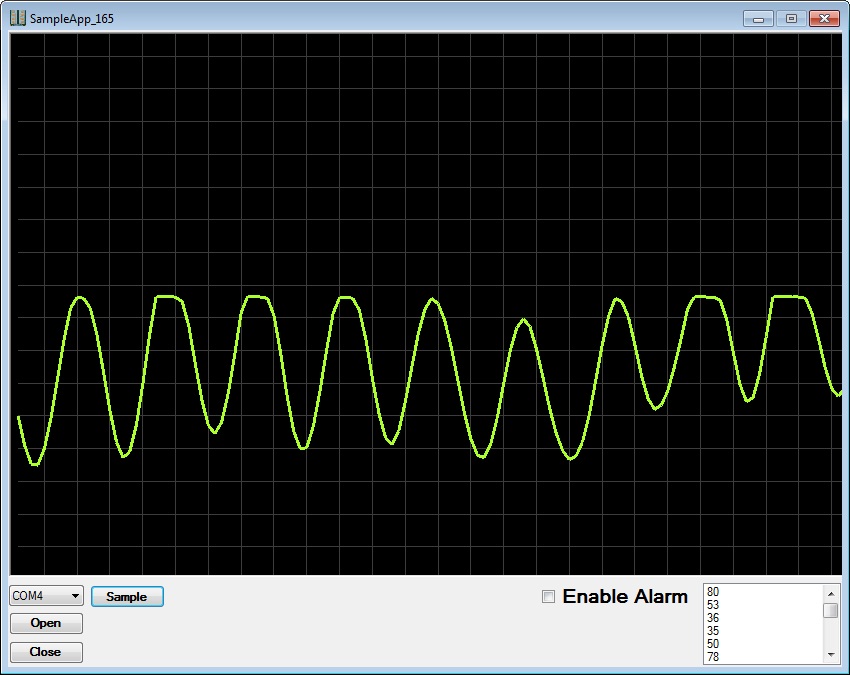
Task: Minimize the SampleApp_165 window
Action: pyautogui.click(x=759, y=18)
